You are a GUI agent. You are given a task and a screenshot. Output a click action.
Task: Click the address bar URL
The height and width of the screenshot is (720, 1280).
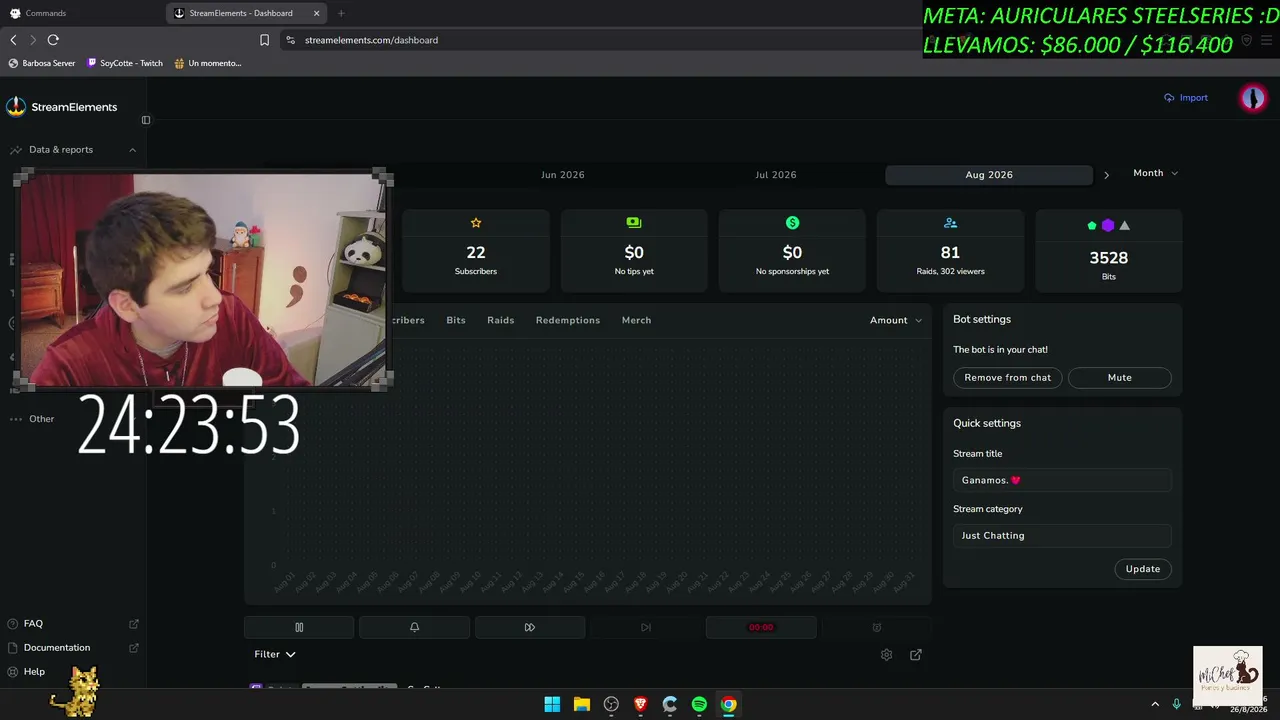tap(371, 40)
